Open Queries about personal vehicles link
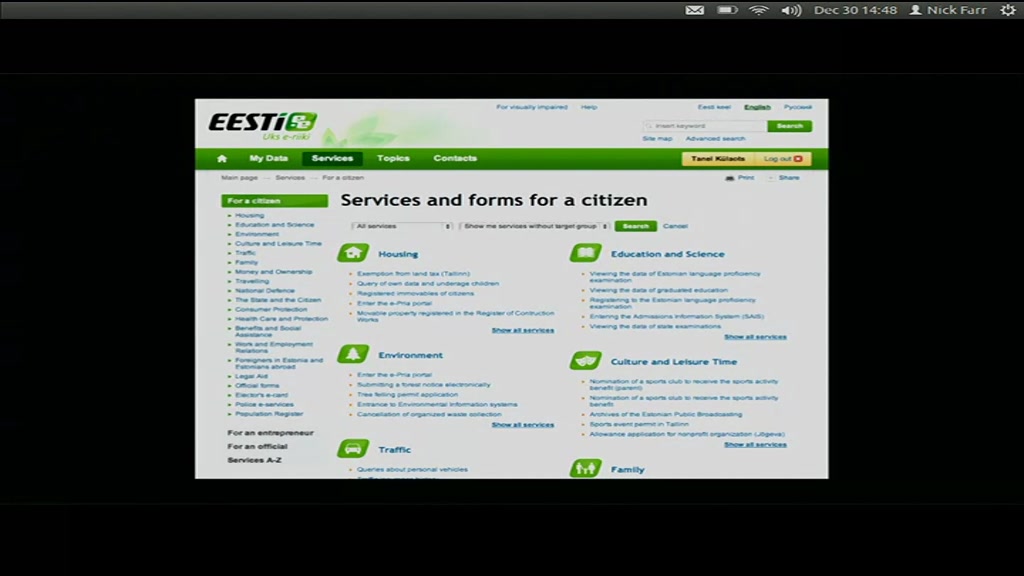The image size is (1024, 576). [x=412, y=470]
